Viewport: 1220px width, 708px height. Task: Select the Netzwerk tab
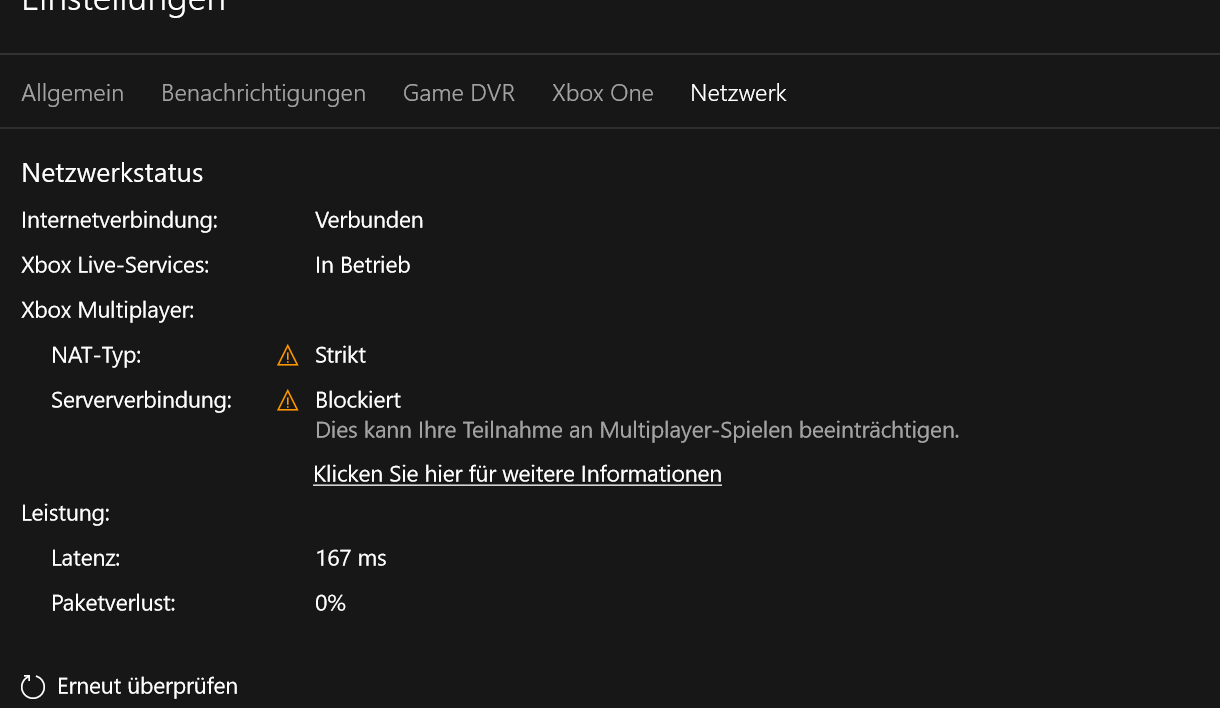click(x=738, y=93)
